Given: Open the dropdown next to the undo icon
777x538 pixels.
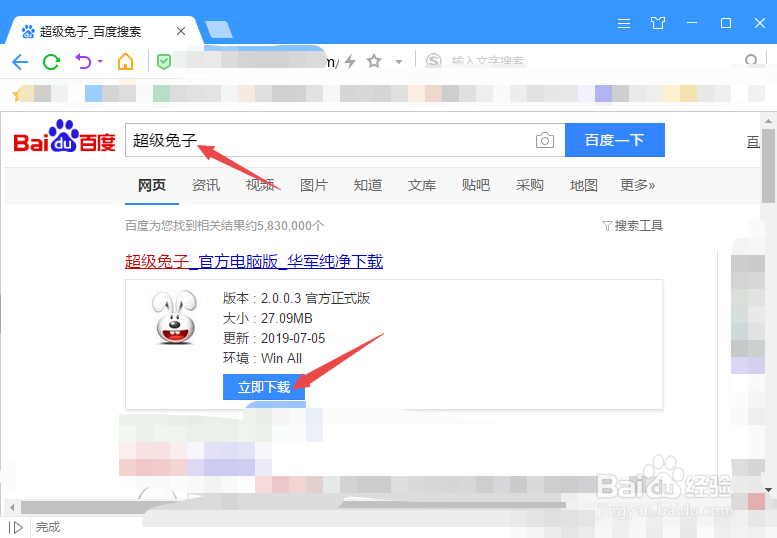Looking at the screenshot, I should 100,61.
